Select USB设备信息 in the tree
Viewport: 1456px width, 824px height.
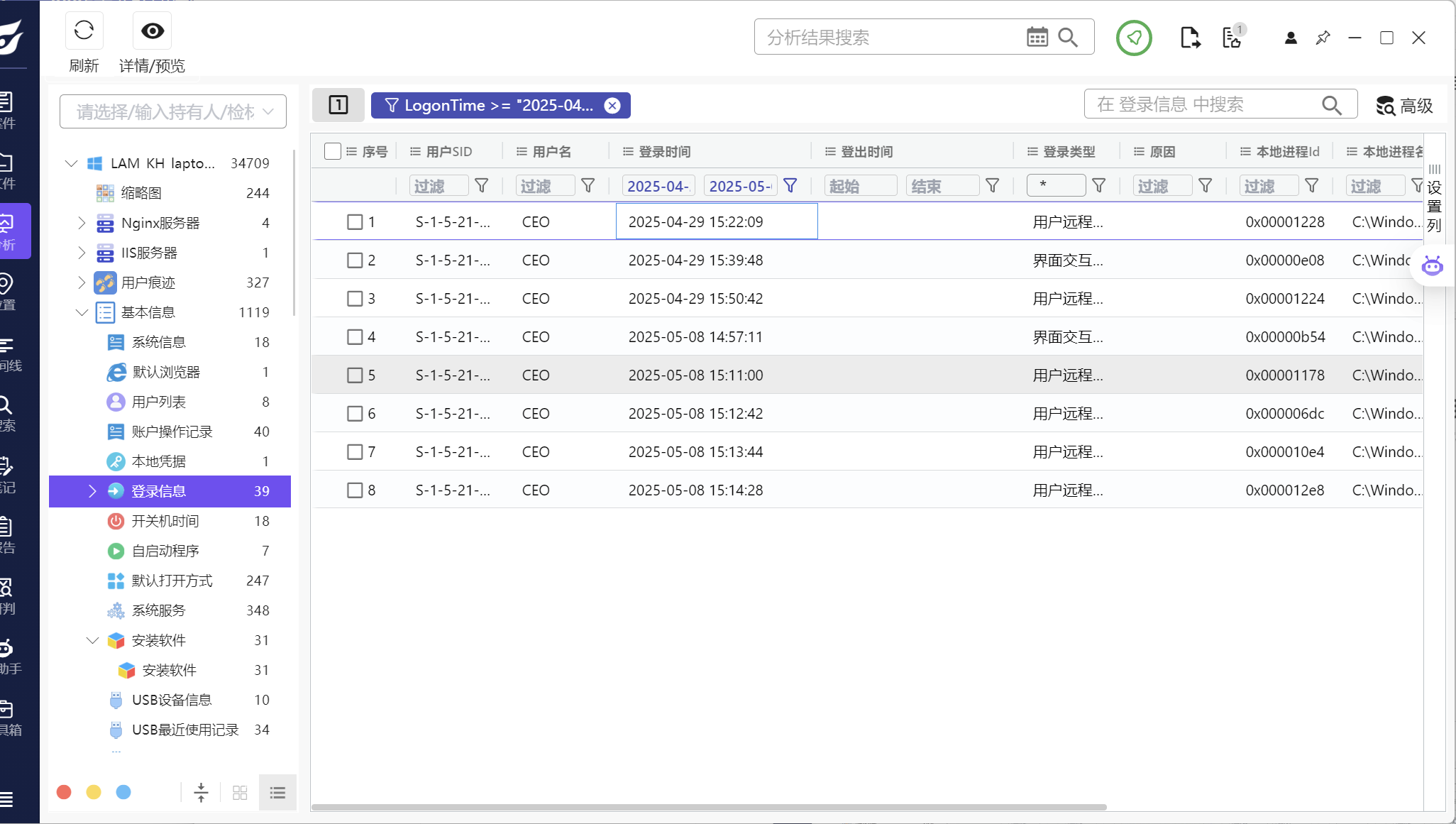pyautogui.click(x=172, y=700)
